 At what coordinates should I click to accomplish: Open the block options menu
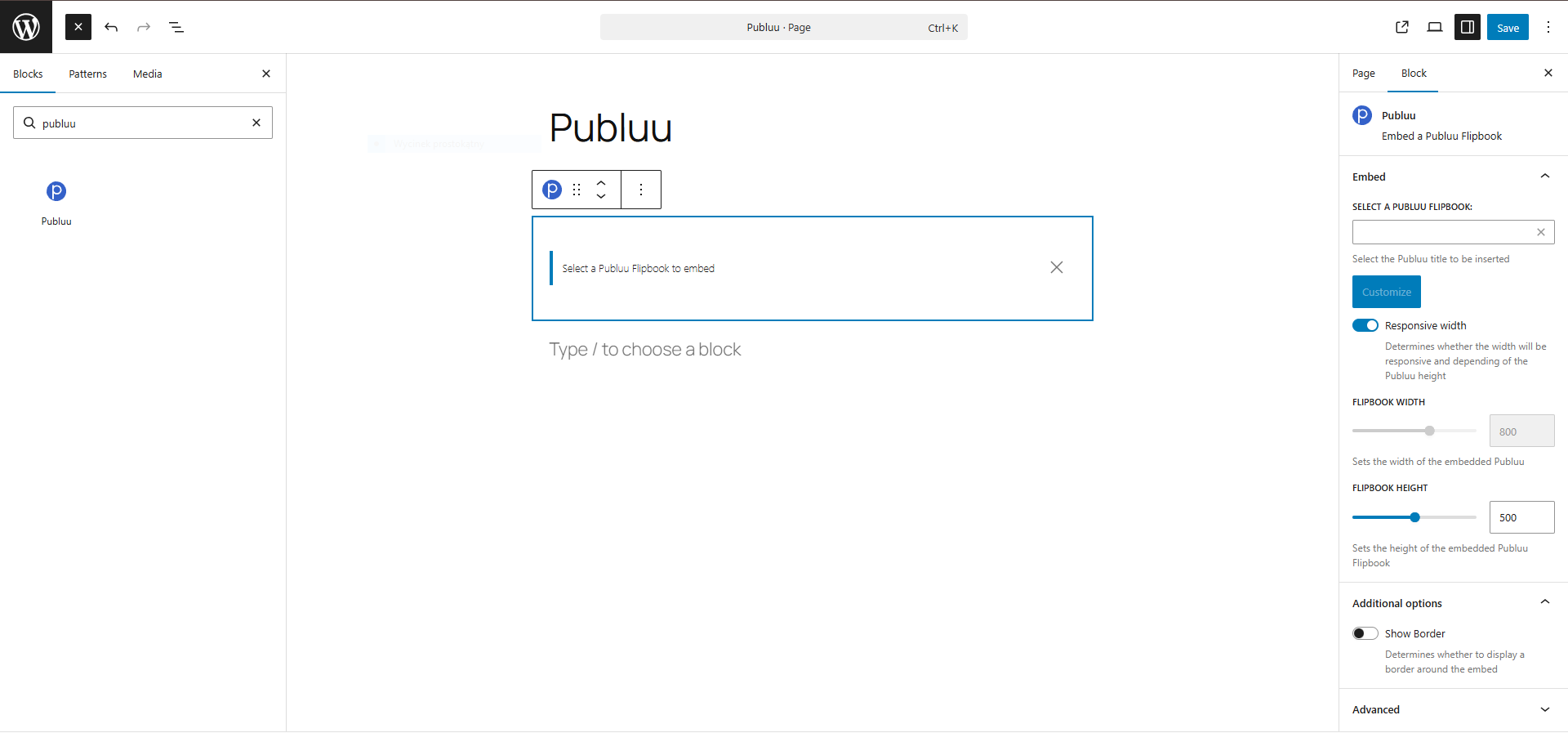(641, 190)
